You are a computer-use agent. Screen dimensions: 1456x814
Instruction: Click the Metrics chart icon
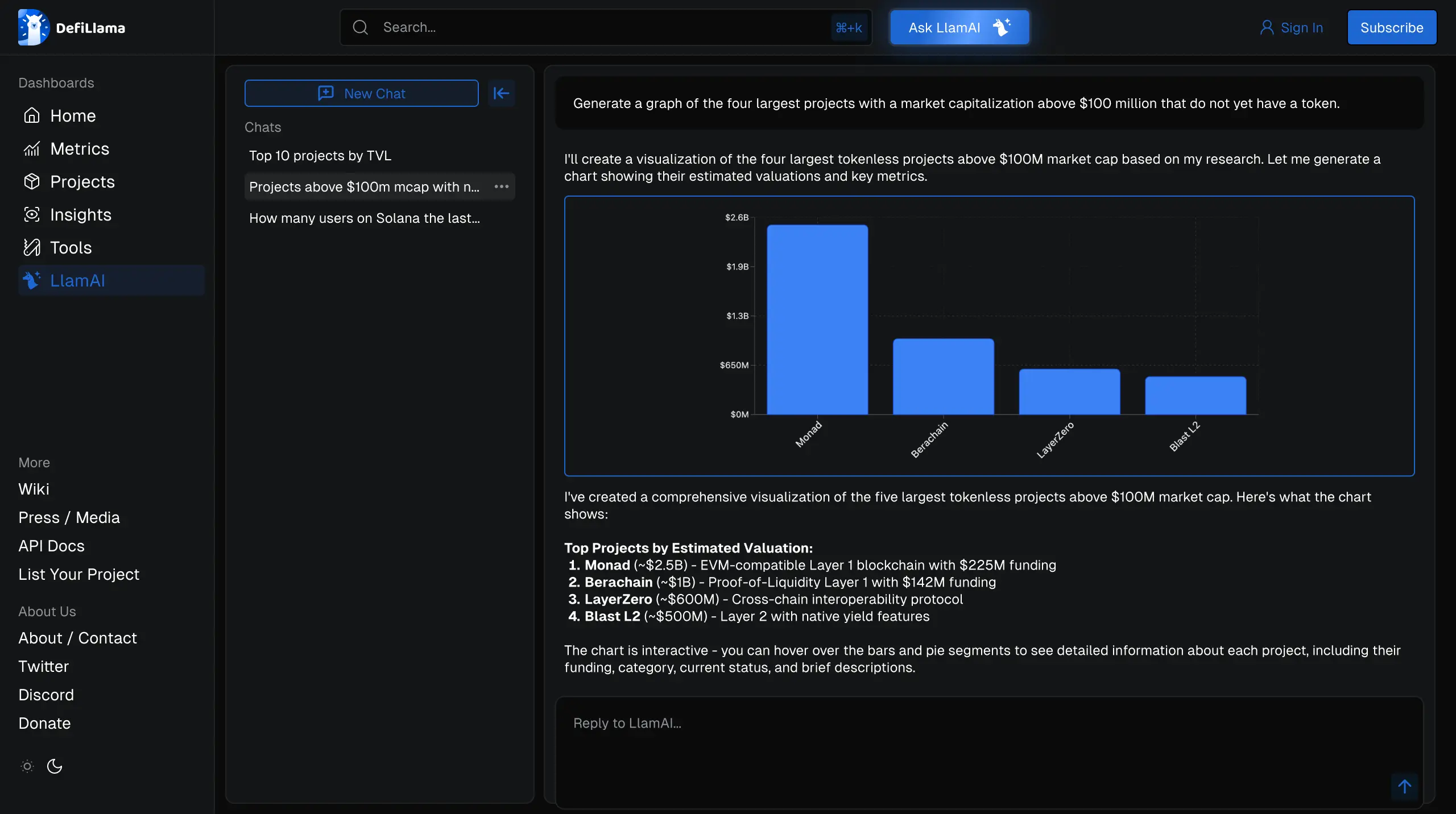coord(32,148)
